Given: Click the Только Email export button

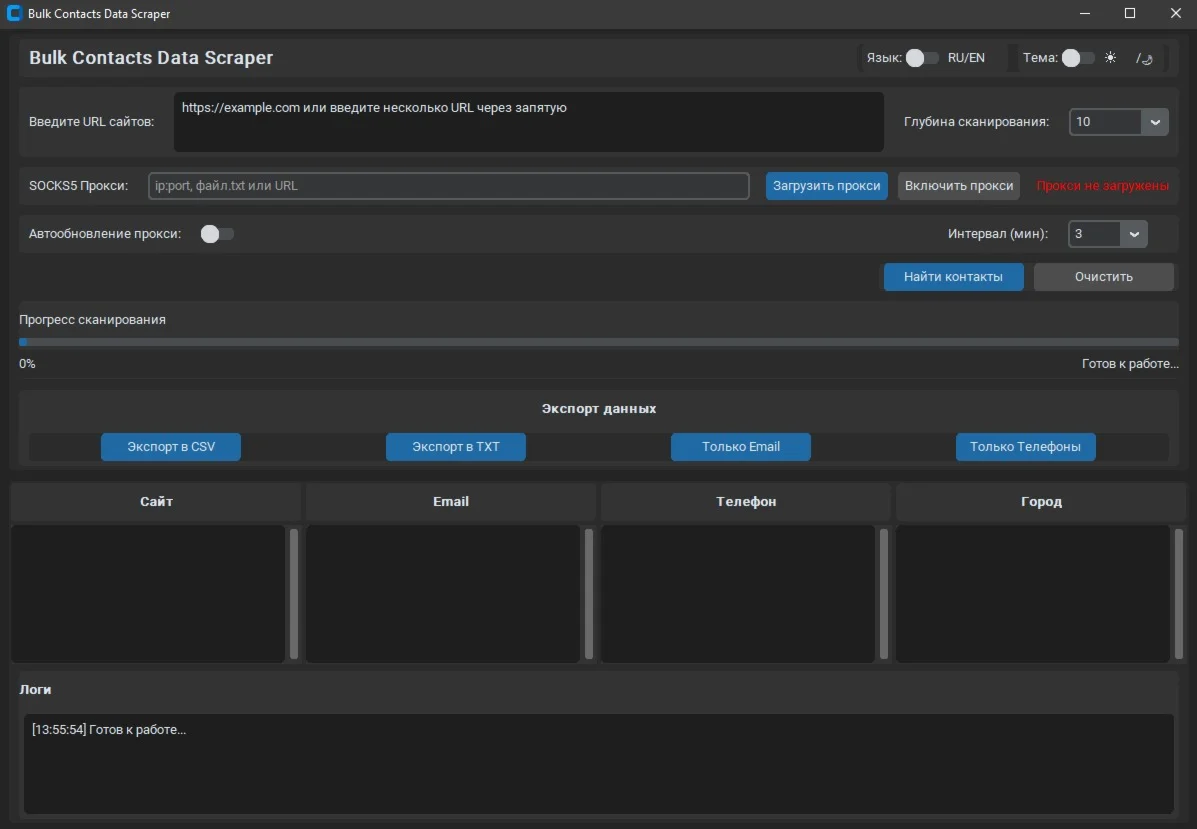Looking at the screenshot, I should (741, 447).
